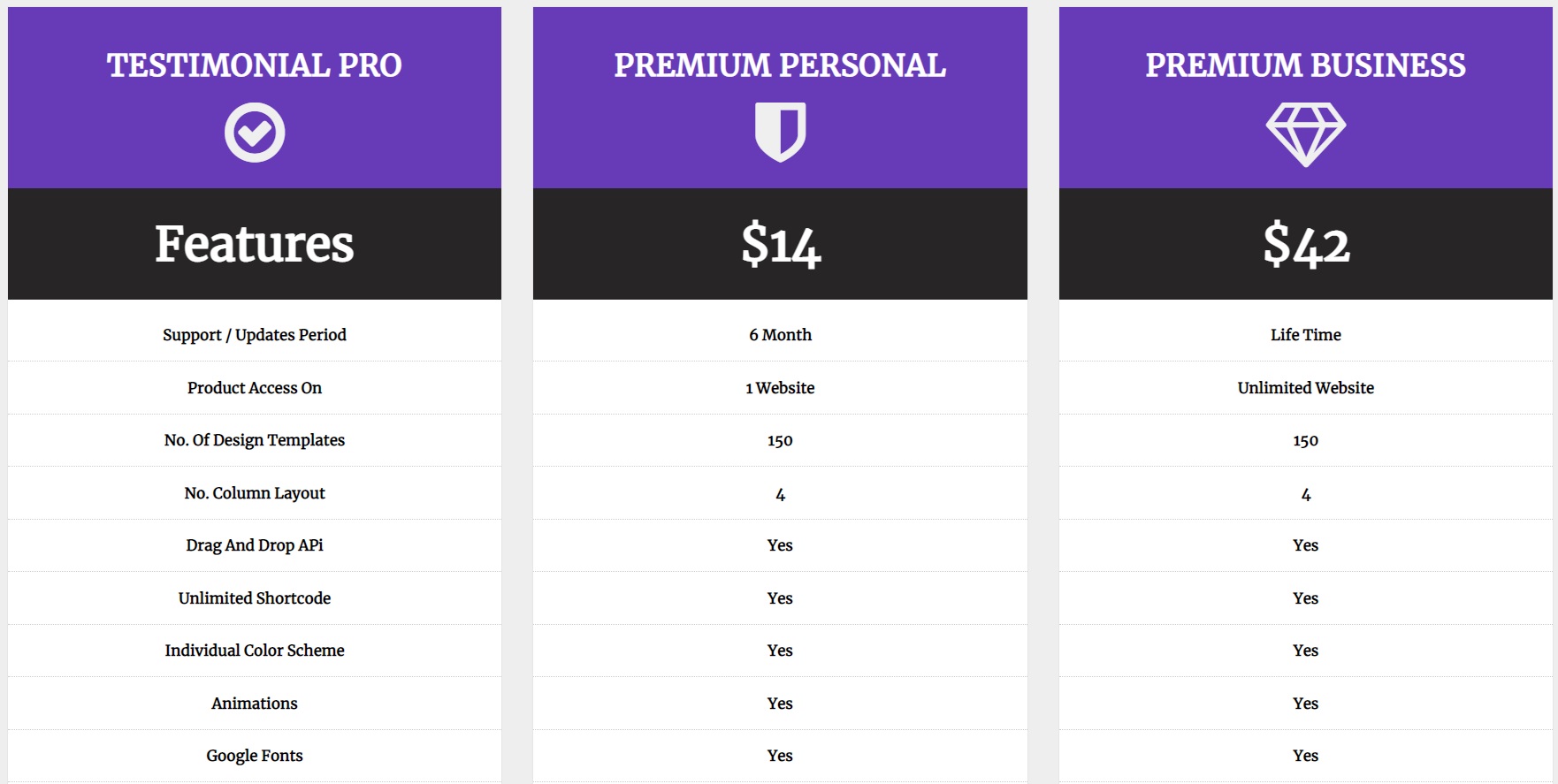The height and width of the screenshot is (784, 1558).
Task: Click the Support / Updates Period row label
Action: [255, 335]
